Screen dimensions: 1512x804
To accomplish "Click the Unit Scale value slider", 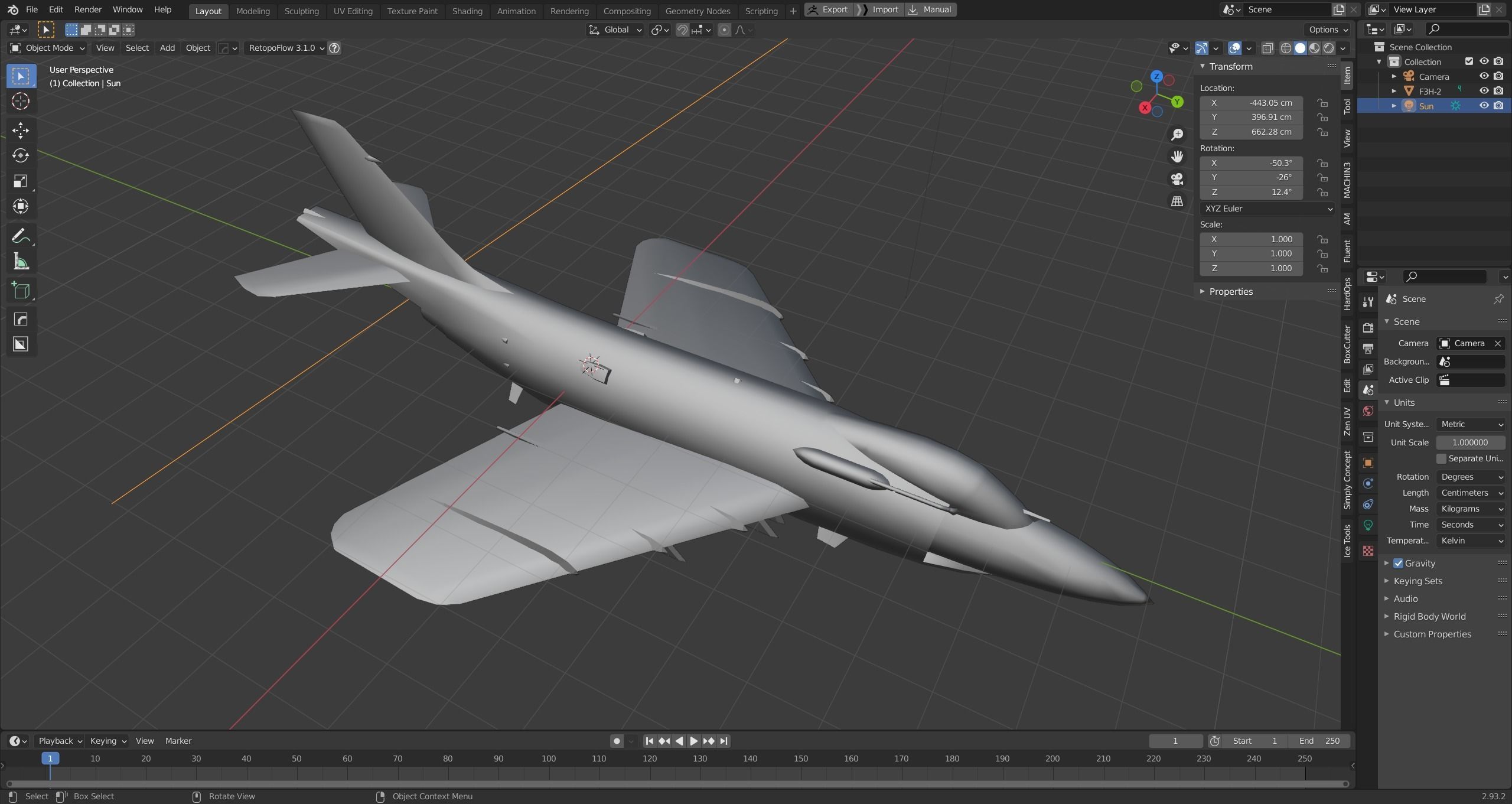I will click(x=1470, y=442).
